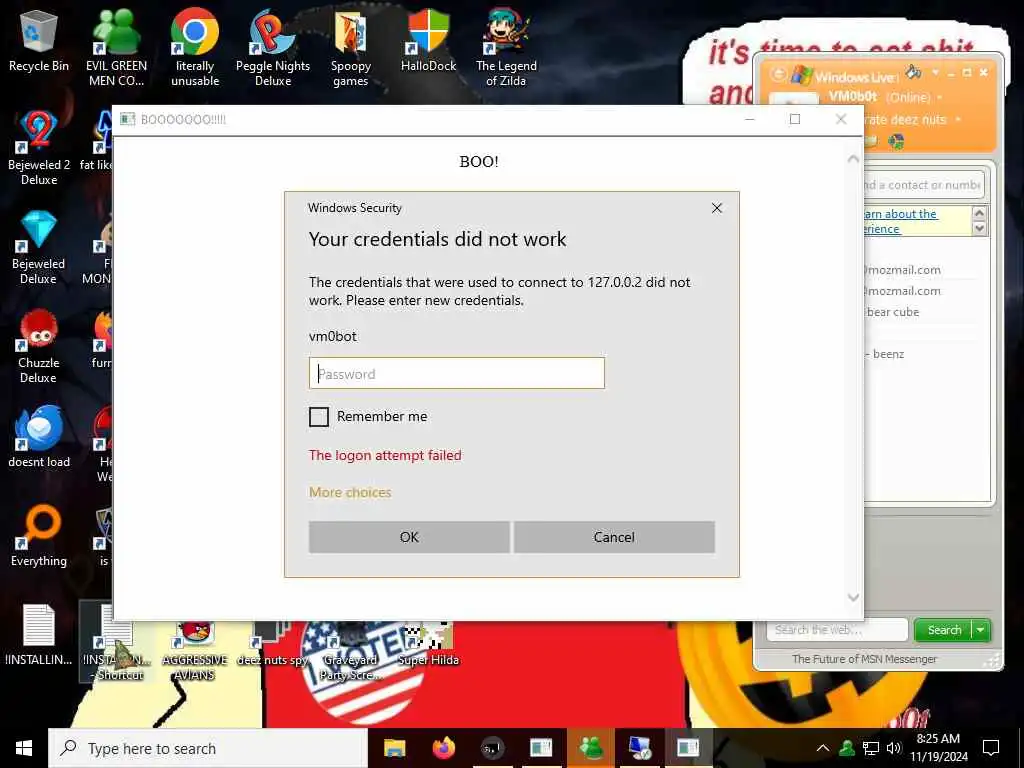
Task: Open The Legend of Zilda shortcut
Action: (506, 47)
